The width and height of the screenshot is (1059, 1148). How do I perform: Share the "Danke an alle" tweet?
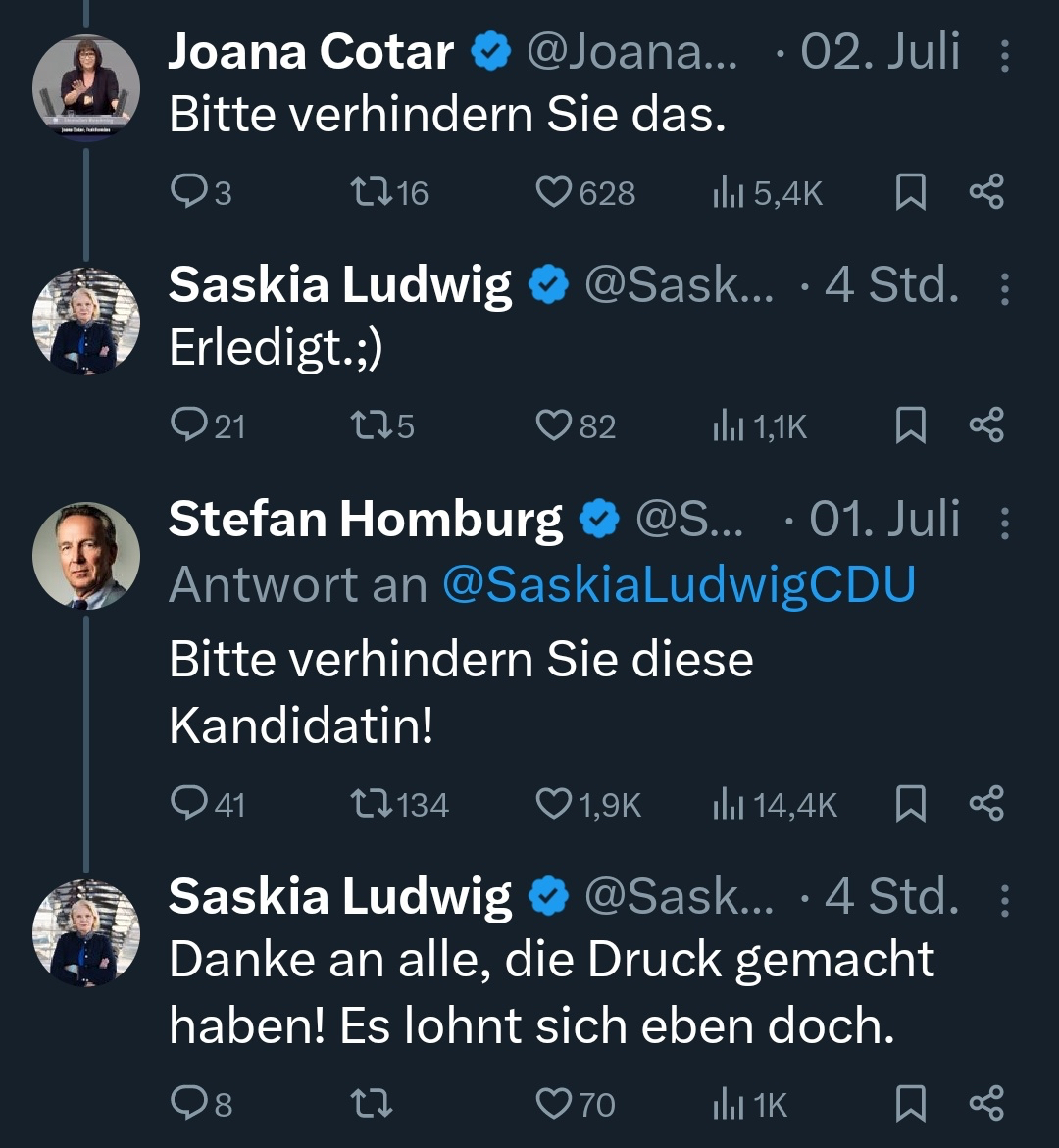pos(986,1105)
